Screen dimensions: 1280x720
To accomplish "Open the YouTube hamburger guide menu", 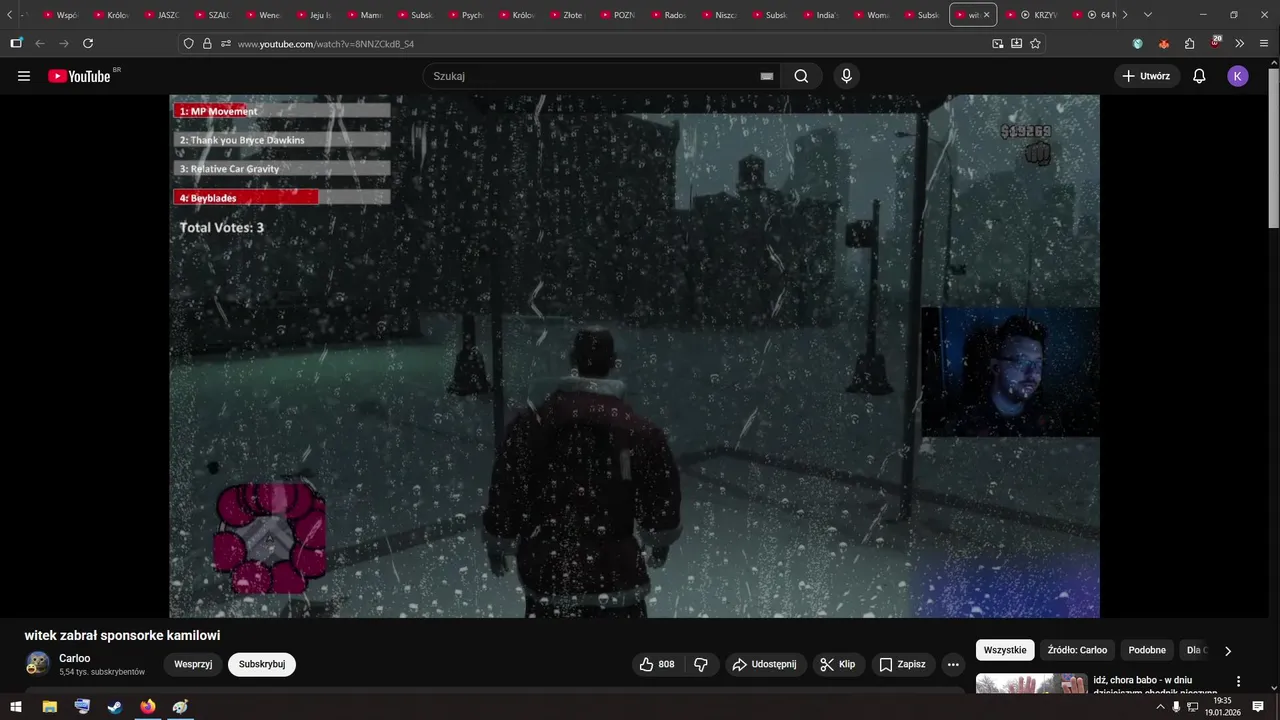I will point(24,76).
